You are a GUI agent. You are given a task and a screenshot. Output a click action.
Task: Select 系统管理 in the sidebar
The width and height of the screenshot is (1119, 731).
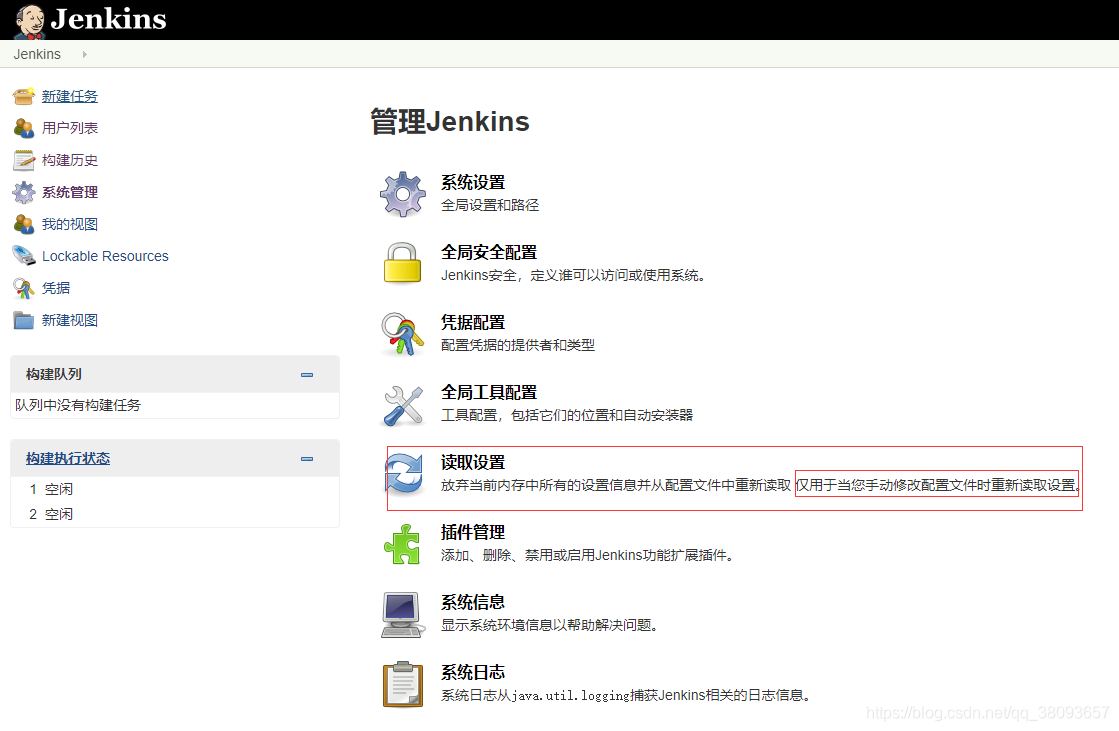coord(70,192)
